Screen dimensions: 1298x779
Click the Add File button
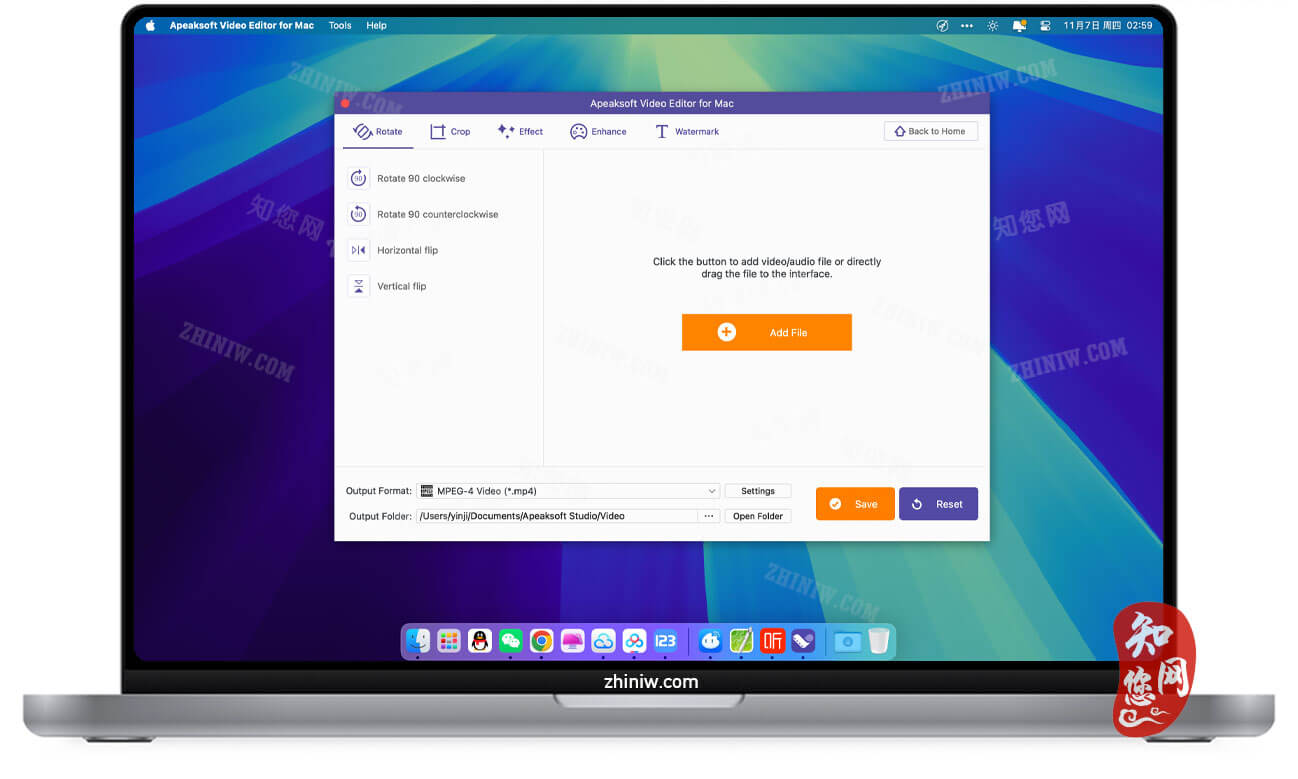(767, 332)
